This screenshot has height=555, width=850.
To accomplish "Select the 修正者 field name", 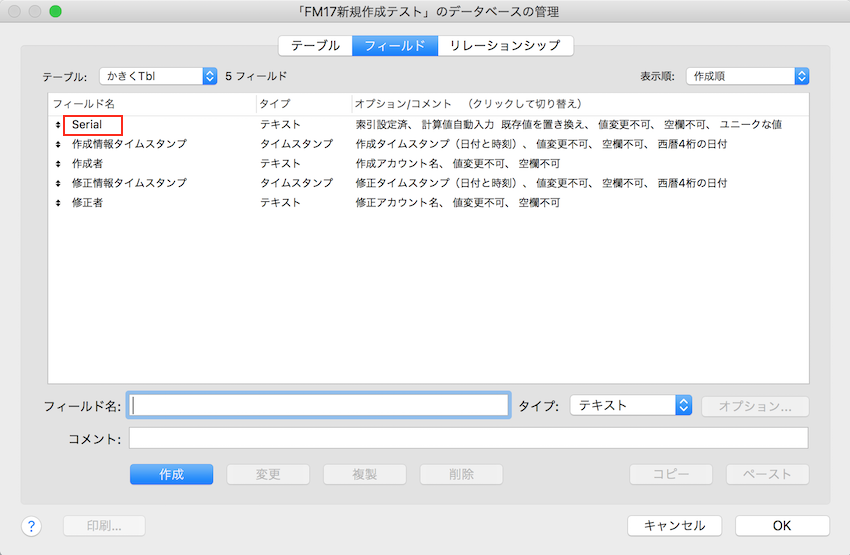I will point(87,203).
